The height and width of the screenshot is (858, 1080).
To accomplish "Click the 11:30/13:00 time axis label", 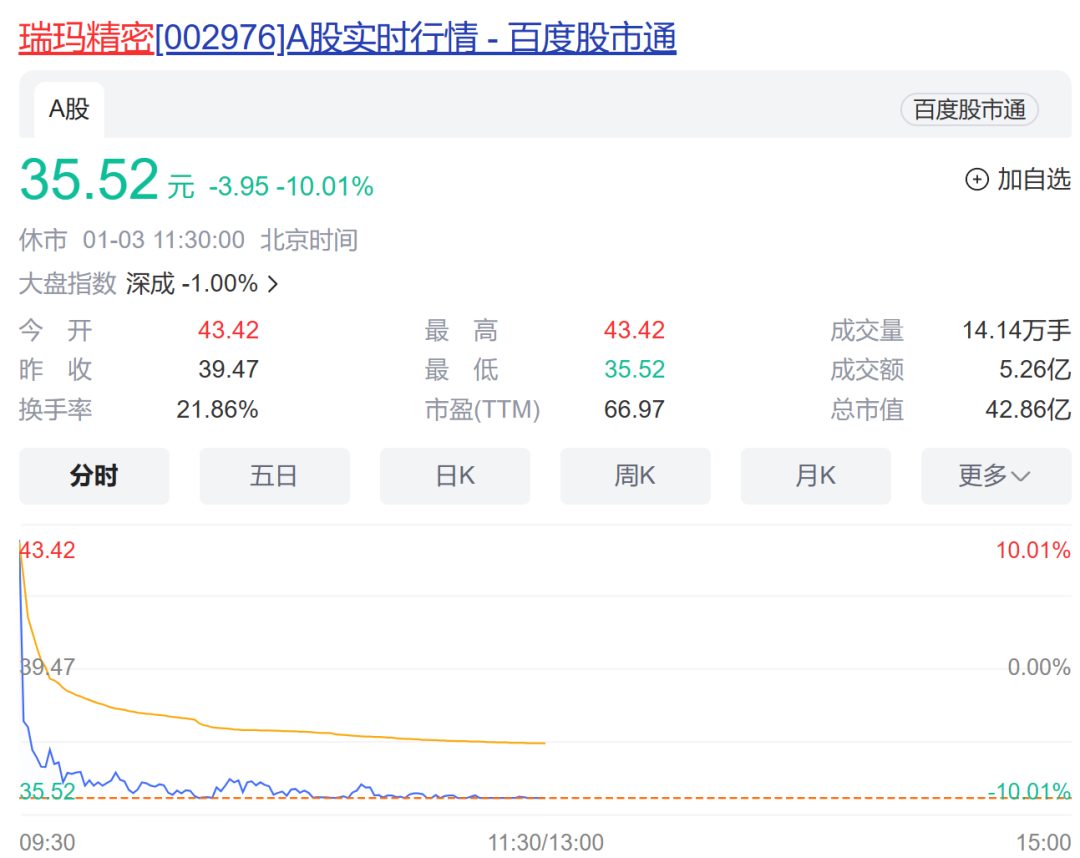I will coord(546,842).
